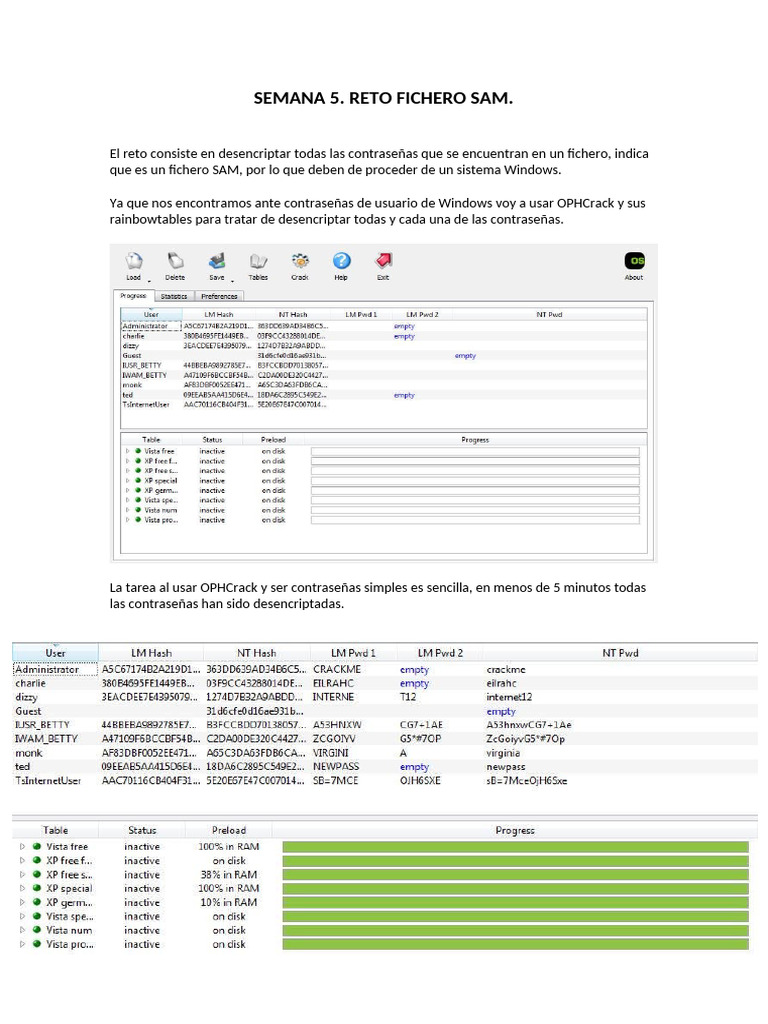Click green dot next to XP special in cracked-results table
Viewport: 768px width, 1024px height.
37,888
